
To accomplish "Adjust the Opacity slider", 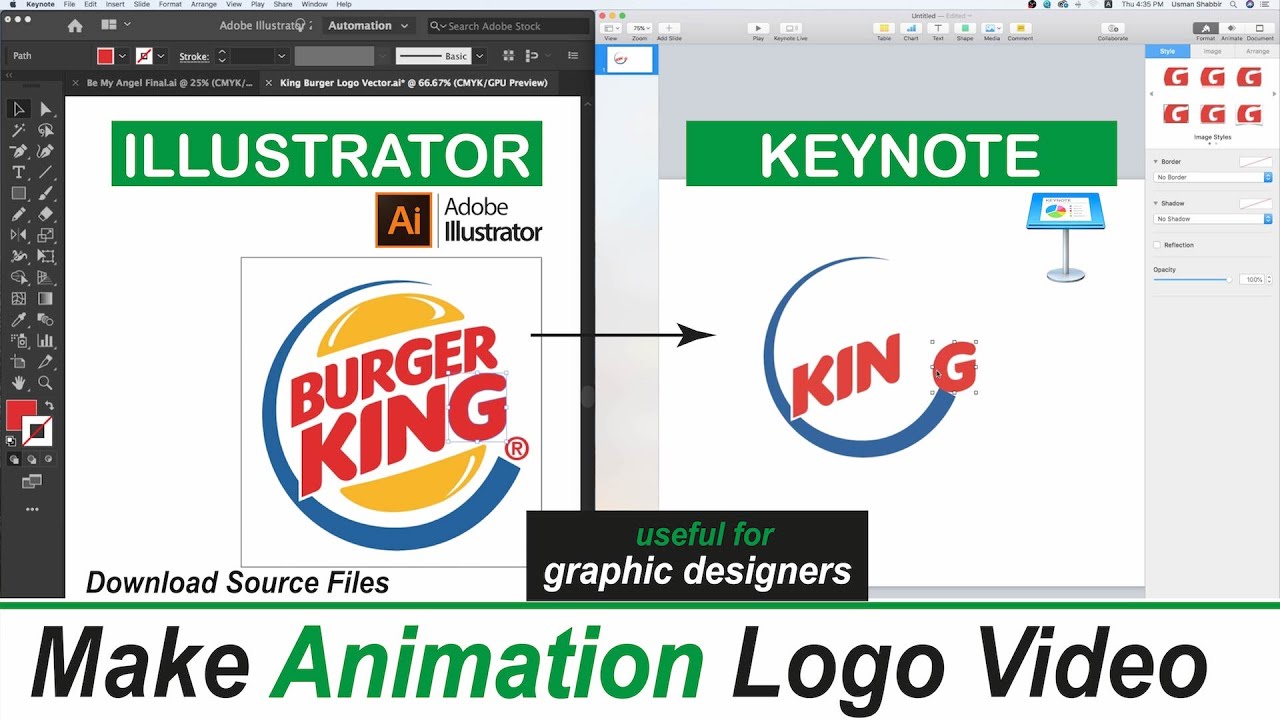I will pyautogui.click(x=1192, y=280).
